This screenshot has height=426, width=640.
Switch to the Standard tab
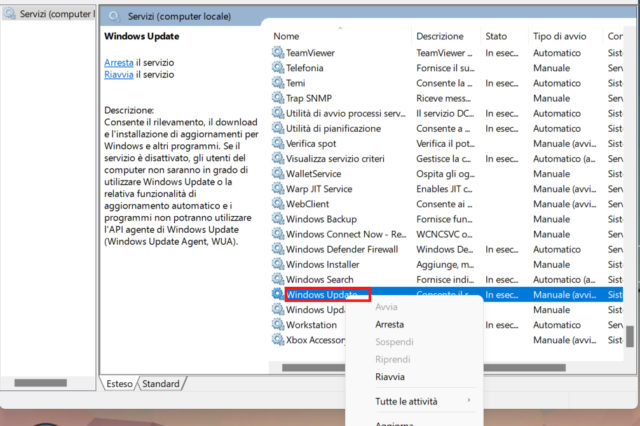click(x=161, y=384)
